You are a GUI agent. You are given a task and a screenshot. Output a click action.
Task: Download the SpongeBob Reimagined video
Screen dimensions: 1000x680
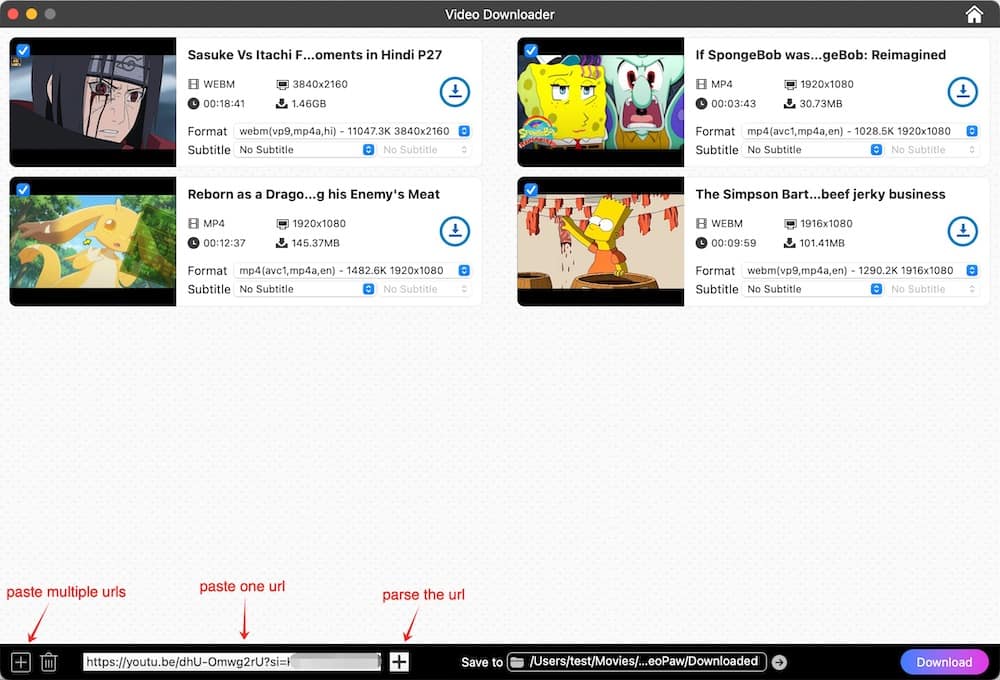coord(963,92)
